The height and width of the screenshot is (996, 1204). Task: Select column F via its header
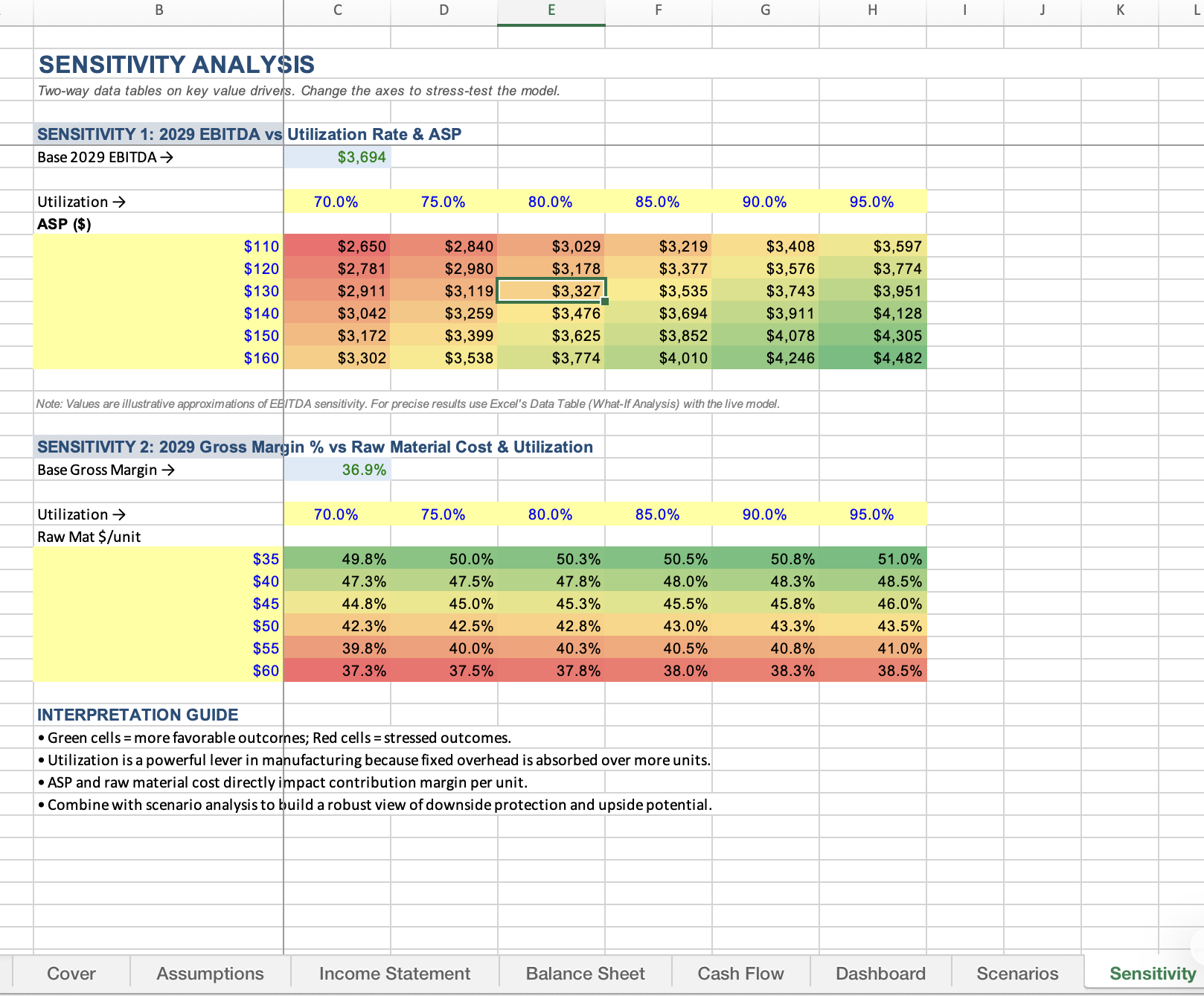(659, 10)
